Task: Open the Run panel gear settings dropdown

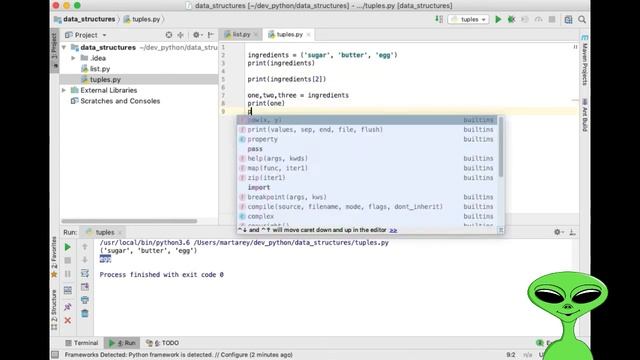Action: click(x=559, y=232)
